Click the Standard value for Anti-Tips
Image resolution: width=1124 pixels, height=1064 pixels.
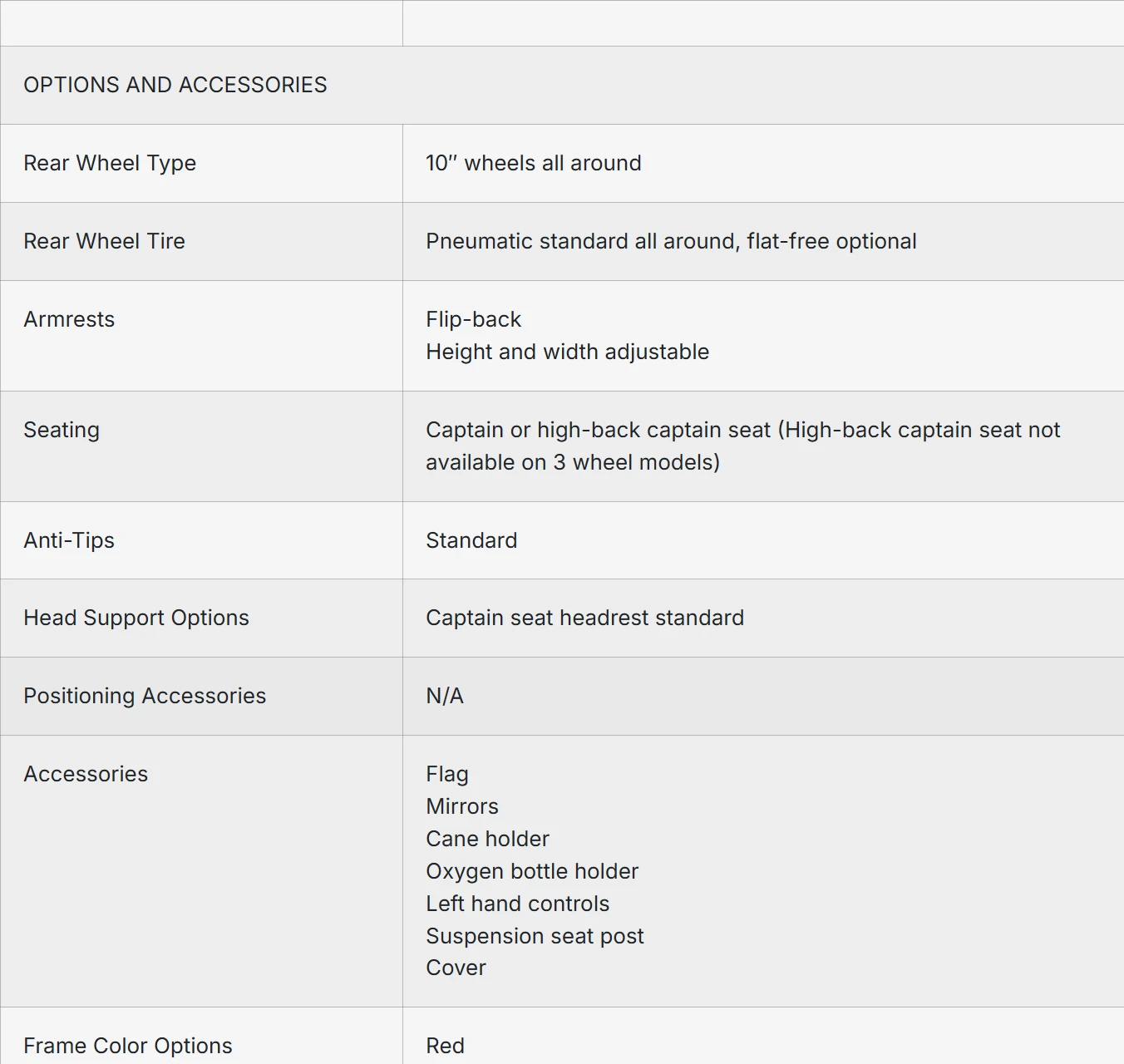(471, 540)
